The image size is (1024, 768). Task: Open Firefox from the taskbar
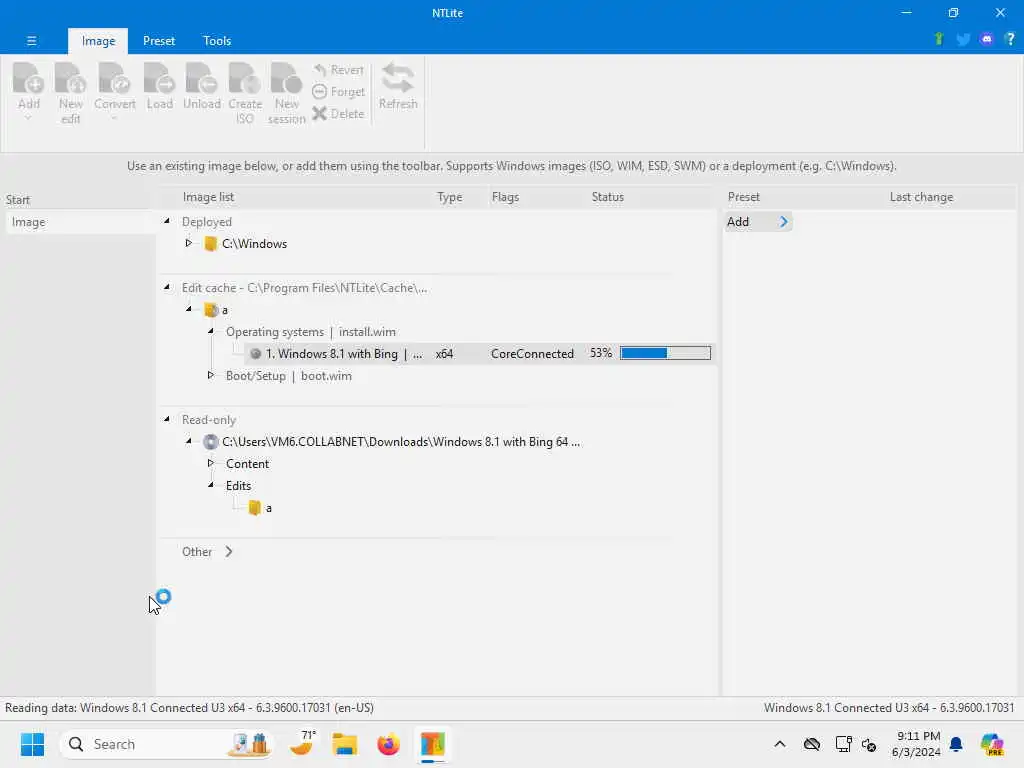pos(389,744)
